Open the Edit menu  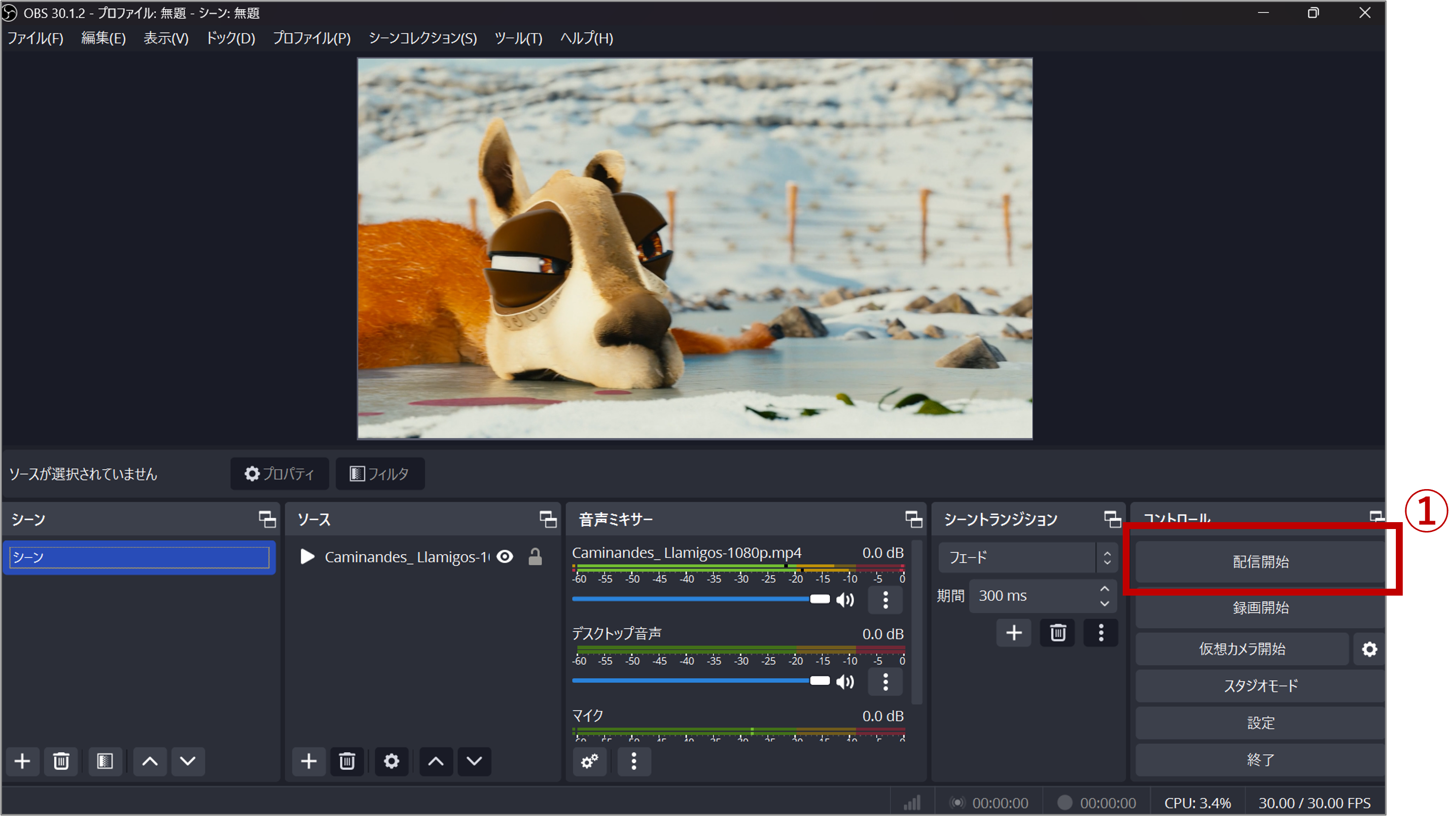pyautogui.click(x=104, y=38)
